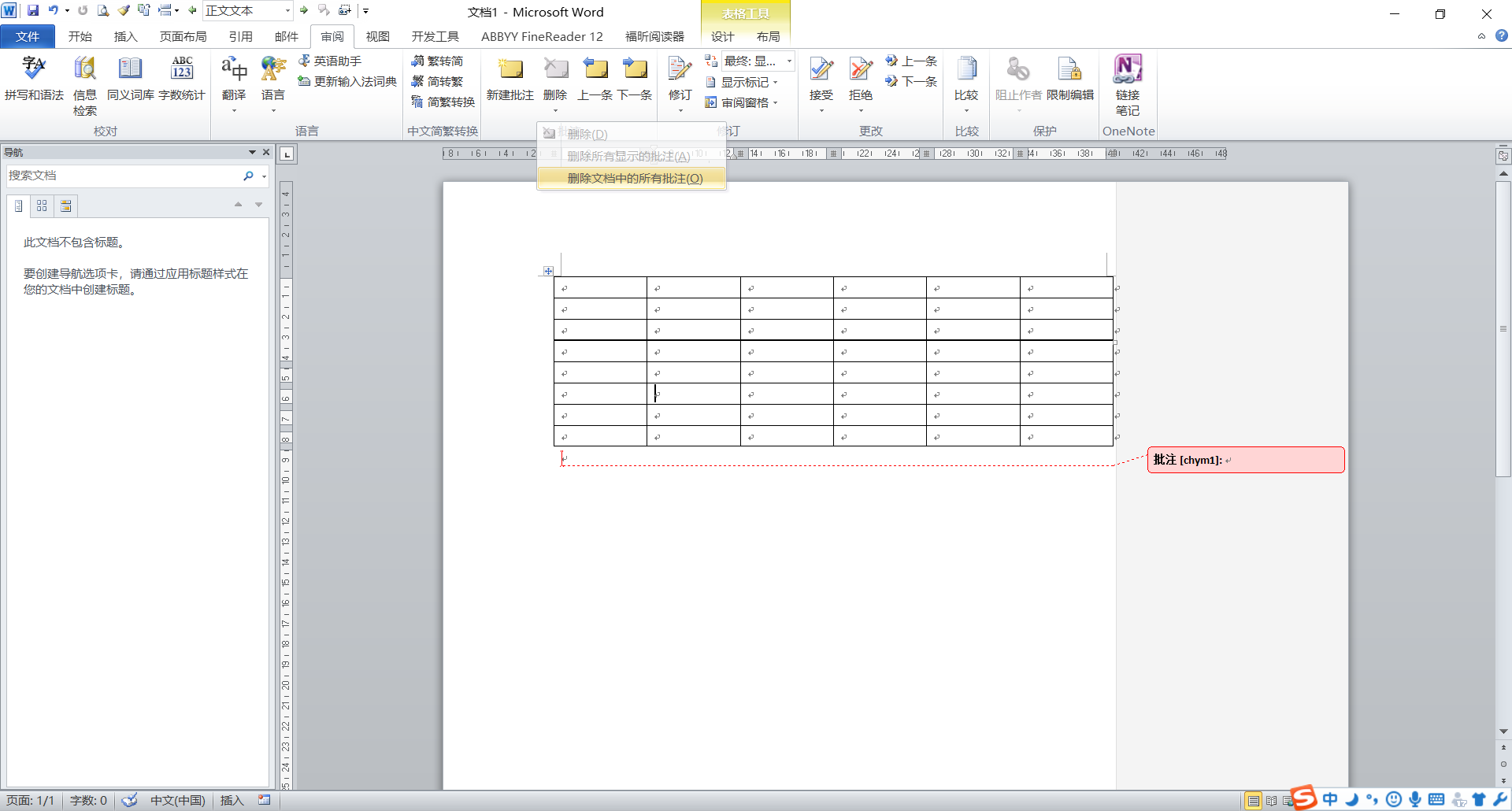Go to next change in 更改 group
This screenshot has height=811, width=1512.
[911, 81]
